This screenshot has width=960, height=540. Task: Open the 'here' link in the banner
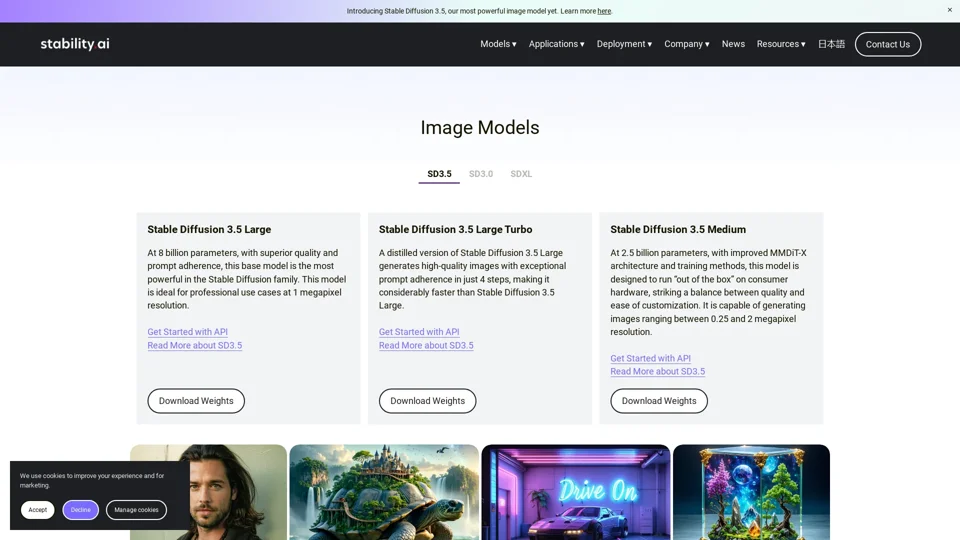click(604, 11)
